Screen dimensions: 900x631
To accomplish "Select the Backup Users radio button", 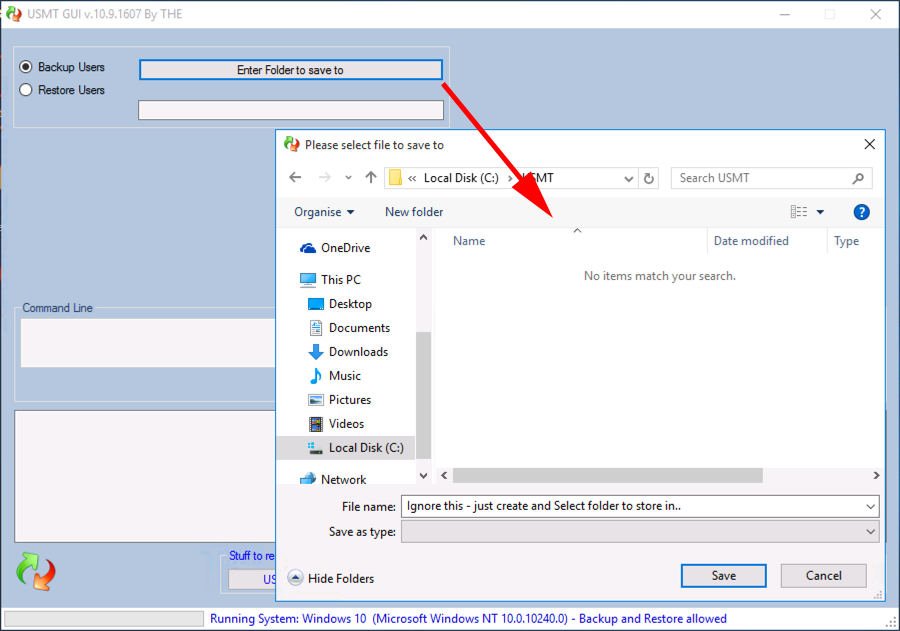I will (26, 67).
